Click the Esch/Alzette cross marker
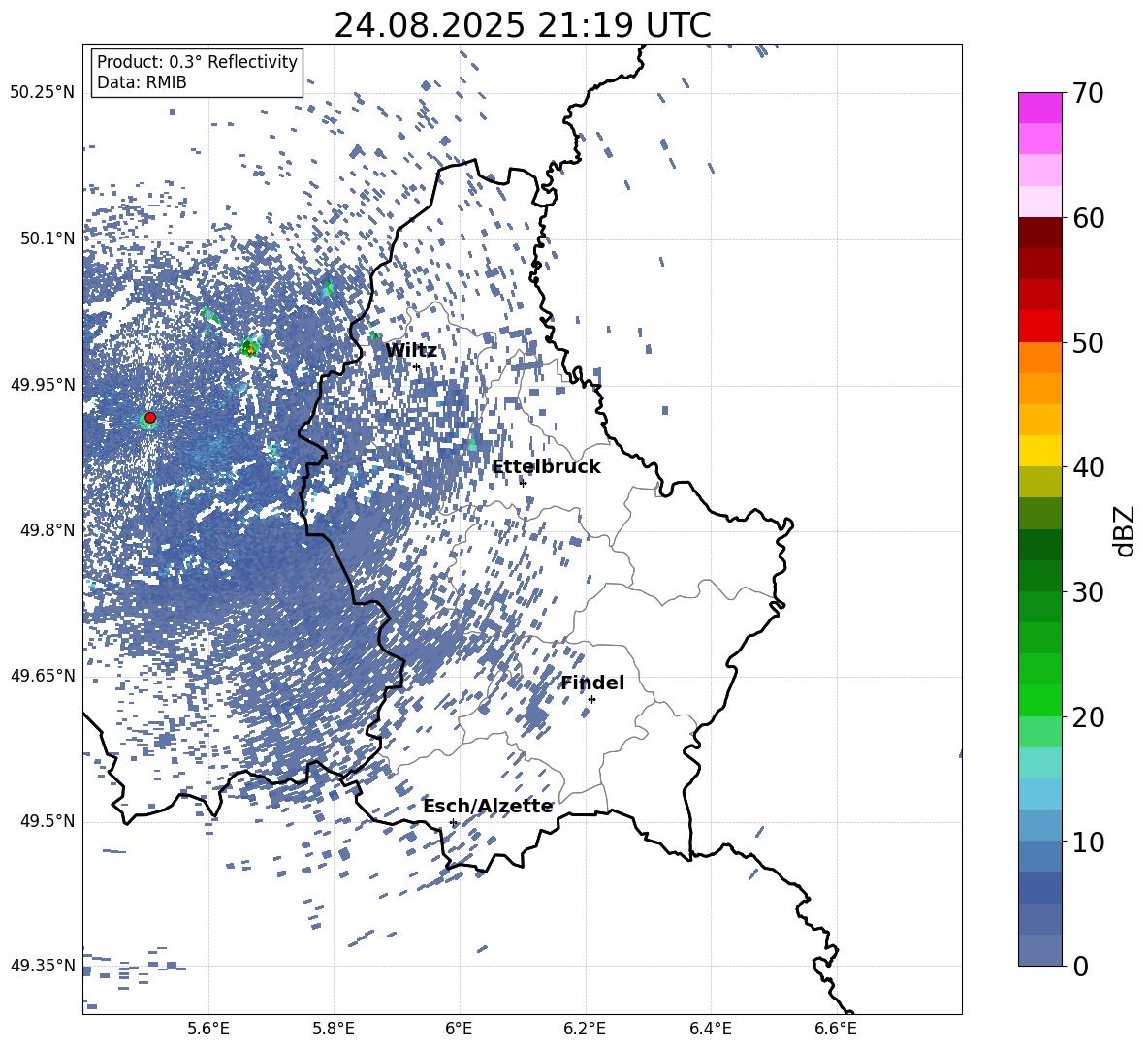The width and height of the screenshot is (1148, 1048). 453,822
